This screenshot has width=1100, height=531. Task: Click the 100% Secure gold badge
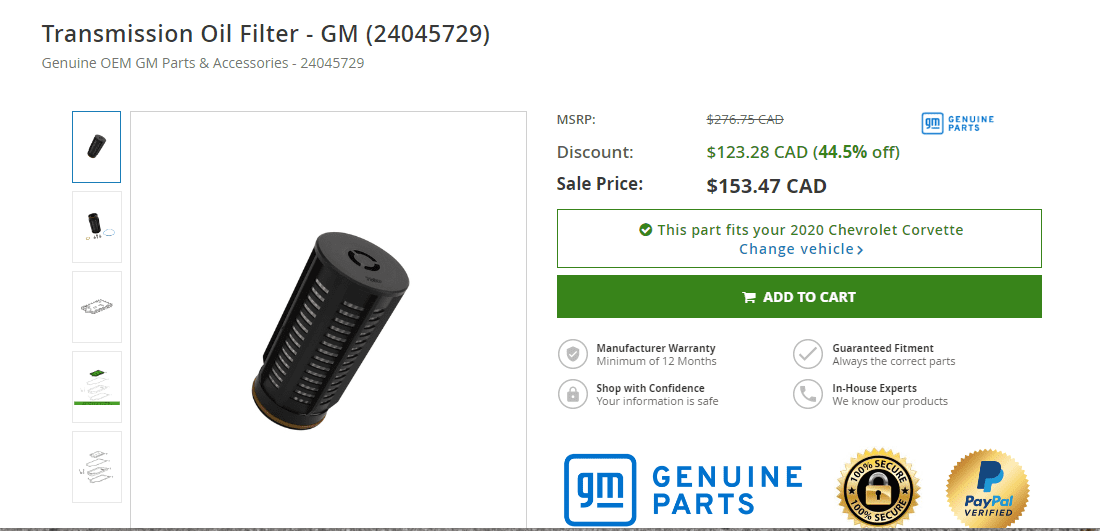pos(878,488)
